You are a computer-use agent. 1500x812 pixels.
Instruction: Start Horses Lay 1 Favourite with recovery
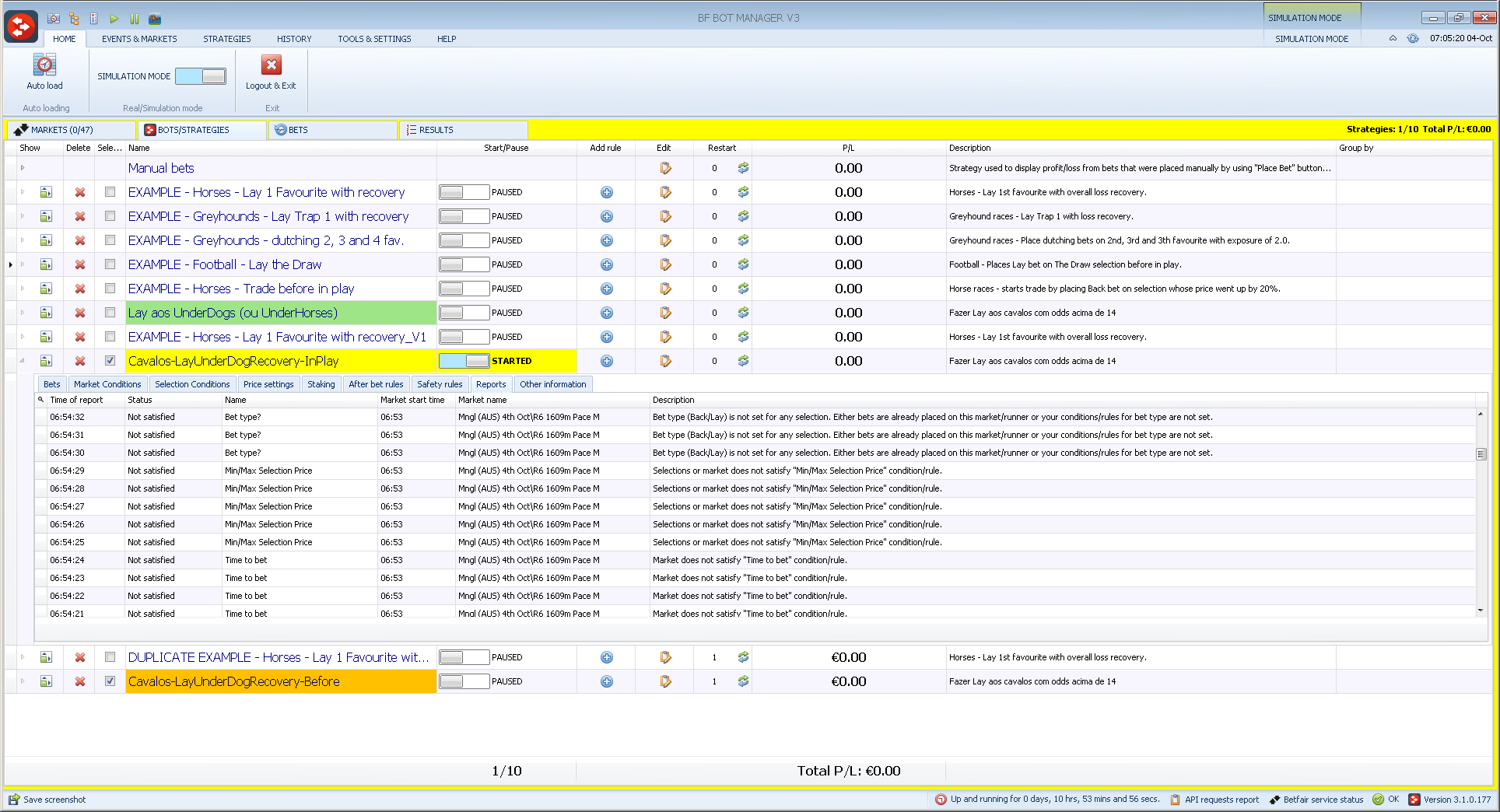pos(464,192)
